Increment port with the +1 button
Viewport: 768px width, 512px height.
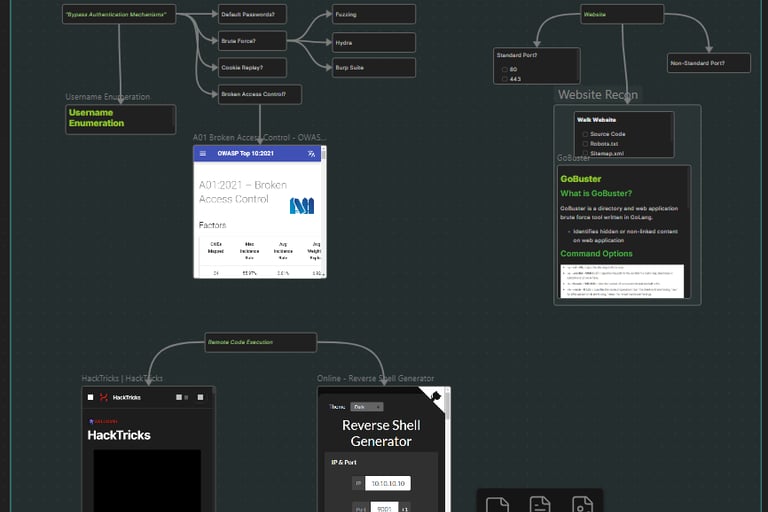405,509
